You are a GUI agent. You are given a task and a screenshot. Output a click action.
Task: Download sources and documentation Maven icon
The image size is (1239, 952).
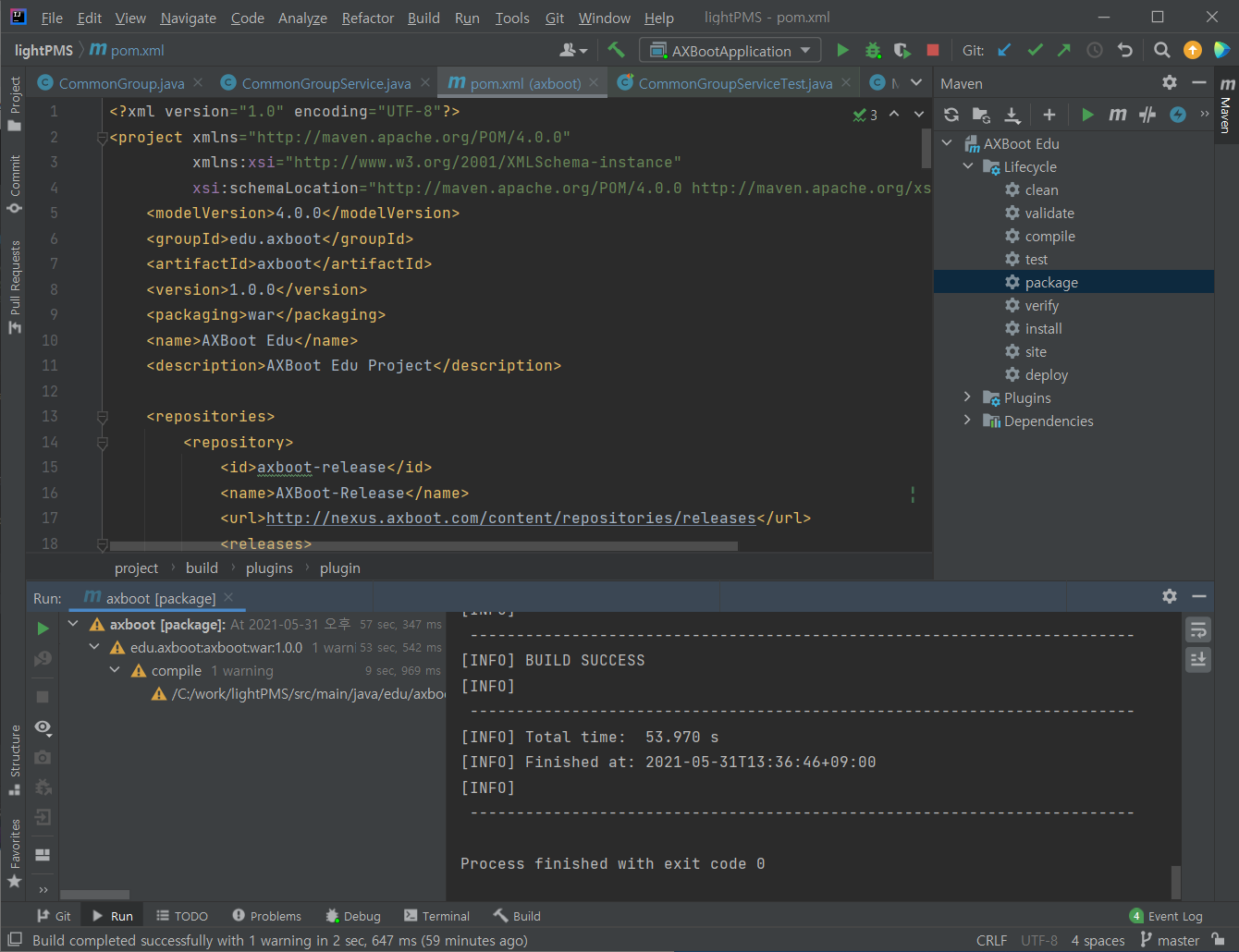coord(1012,115)
